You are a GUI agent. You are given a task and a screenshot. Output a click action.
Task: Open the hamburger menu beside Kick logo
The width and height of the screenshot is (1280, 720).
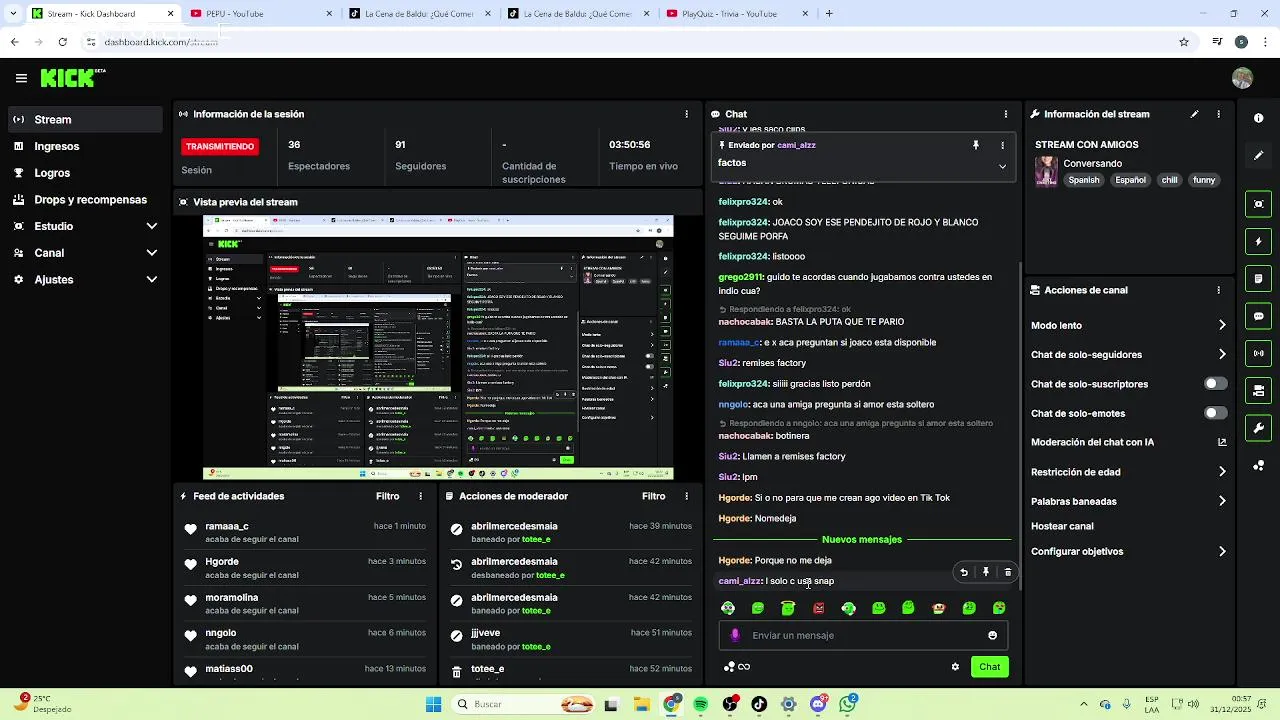(x=21, y=78)
